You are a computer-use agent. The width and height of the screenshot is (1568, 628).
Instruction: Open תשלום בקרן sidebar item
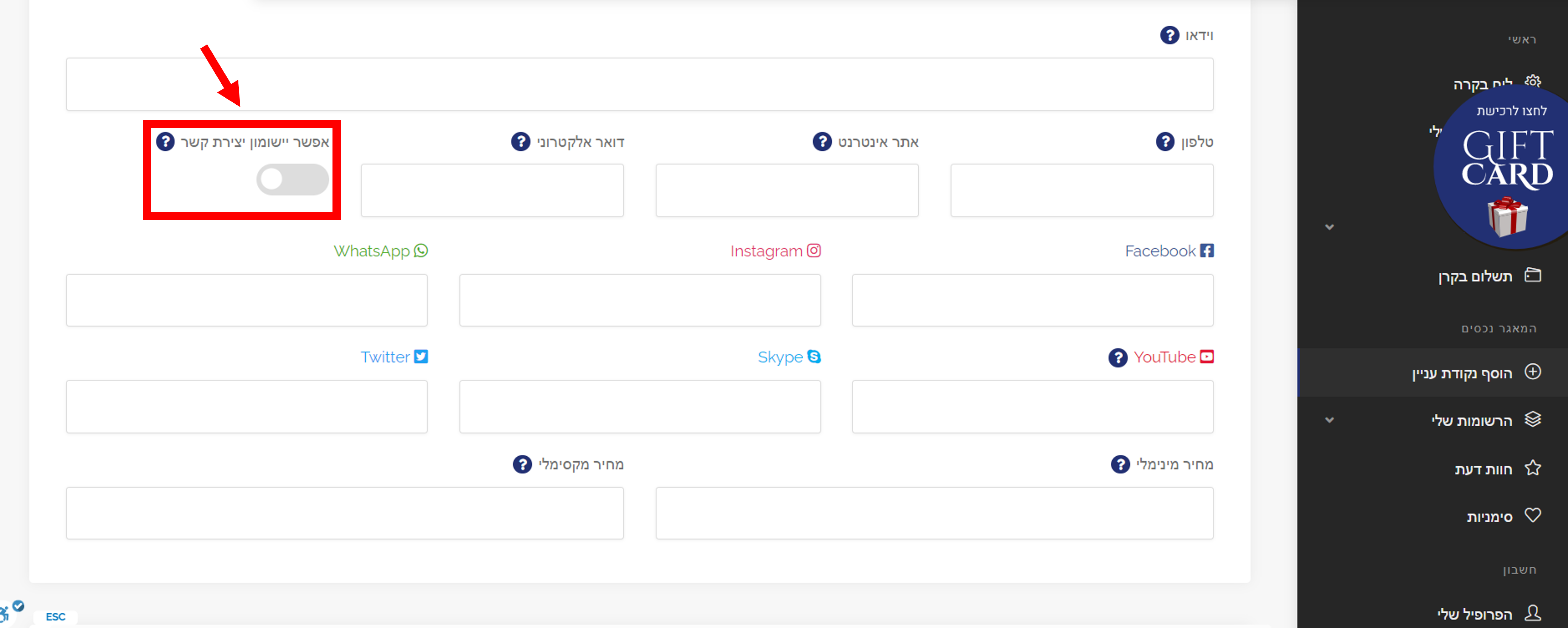tap(1475, 277)
